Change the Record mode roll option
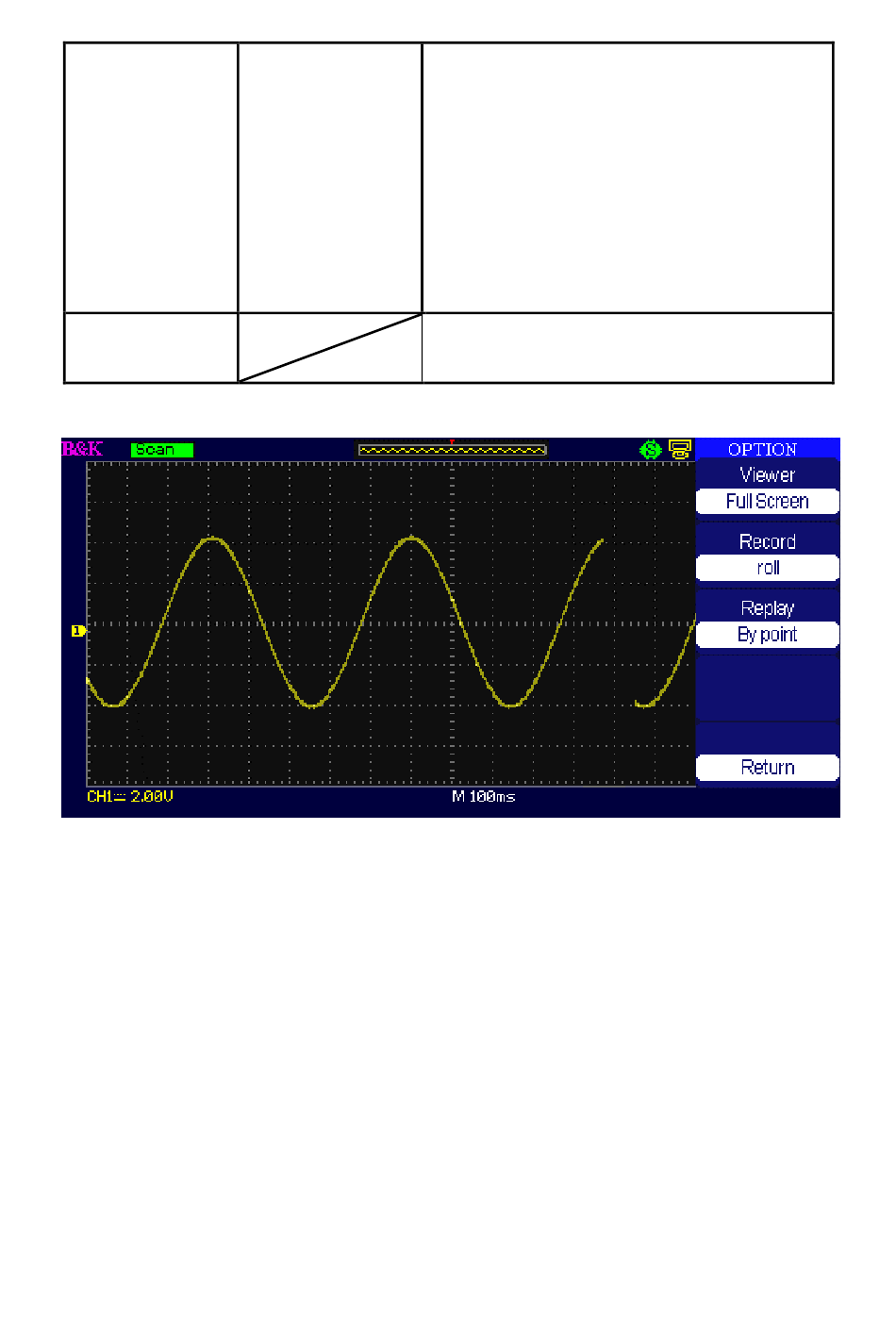This screenshot has height=1344, width=896. click(x=767, y=568)
